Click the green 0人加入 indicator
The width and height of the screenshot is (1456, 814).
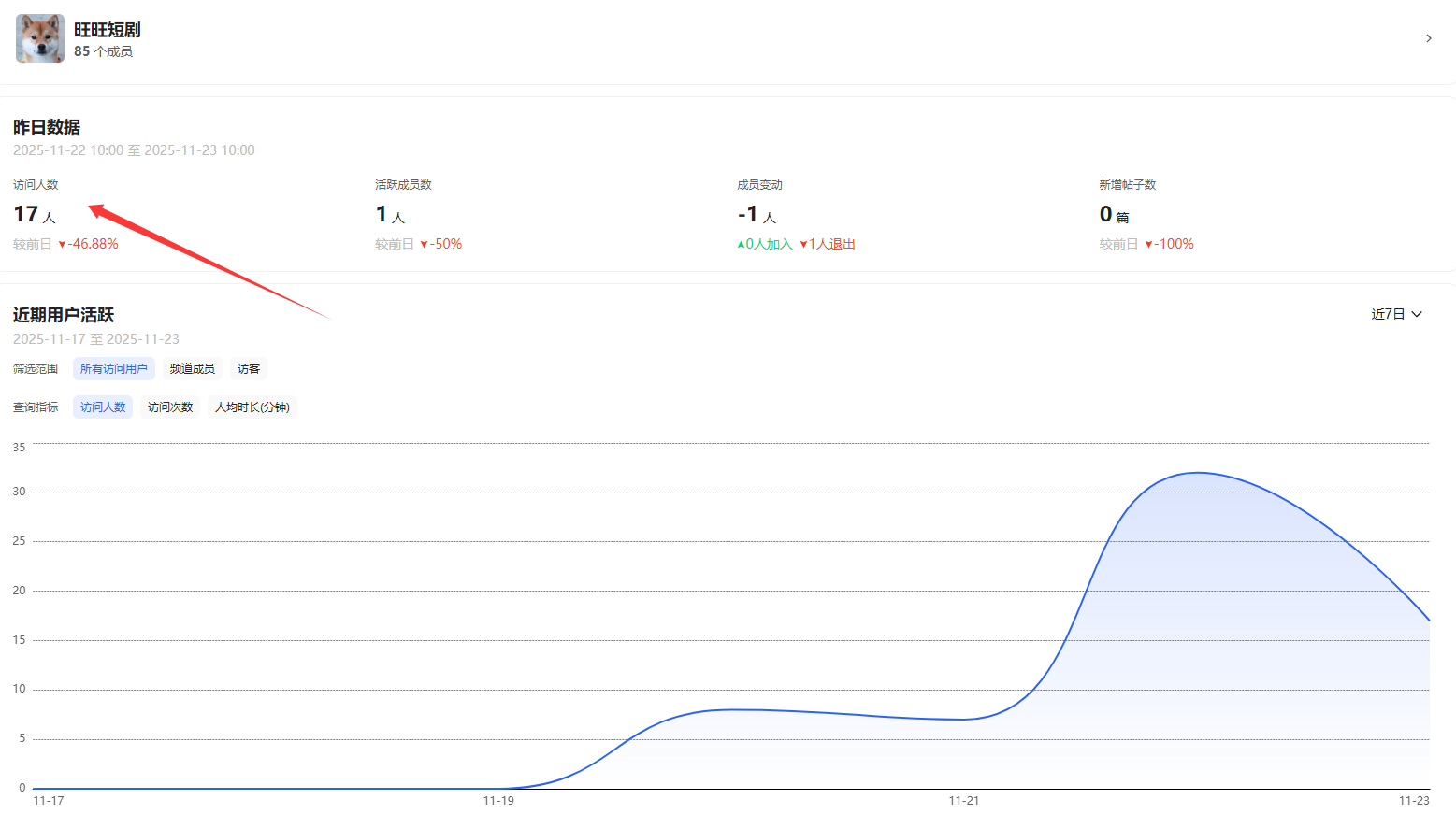pos(765,244)
